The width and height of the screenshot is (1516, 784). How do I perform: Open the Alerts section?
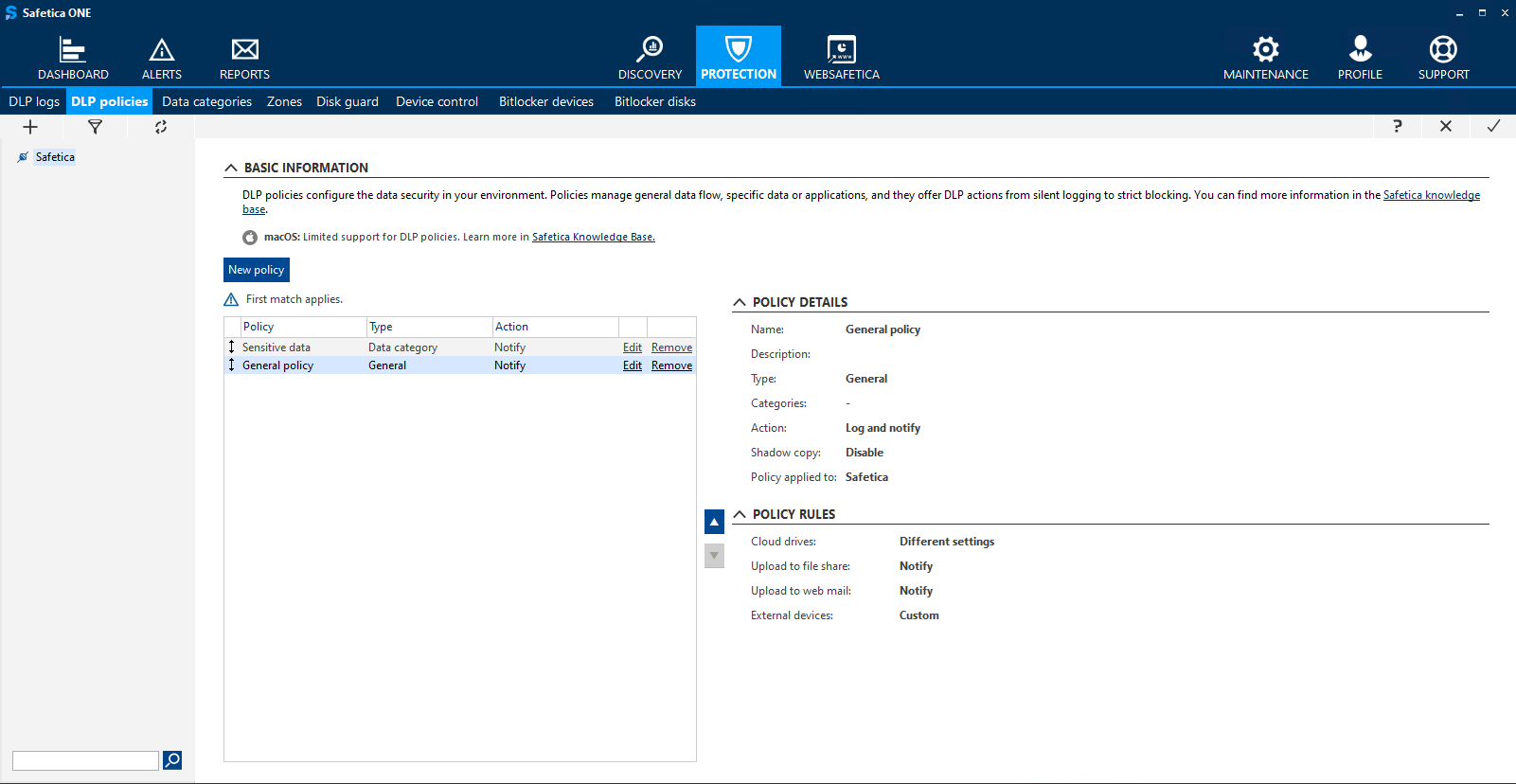pos(162,58)
